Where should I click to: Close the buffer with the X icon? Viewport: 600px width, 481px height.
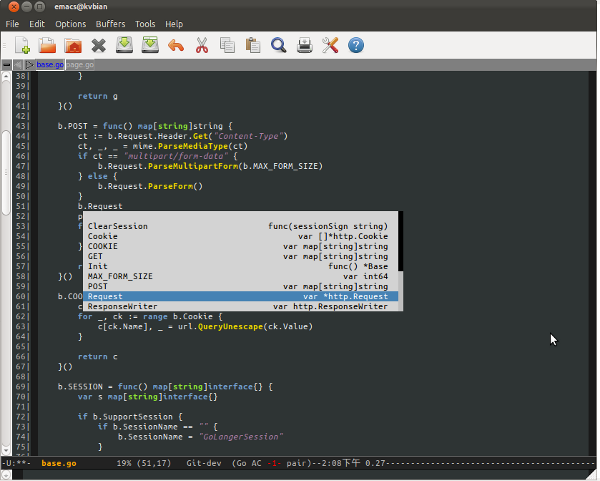click(x=98, y=45)
